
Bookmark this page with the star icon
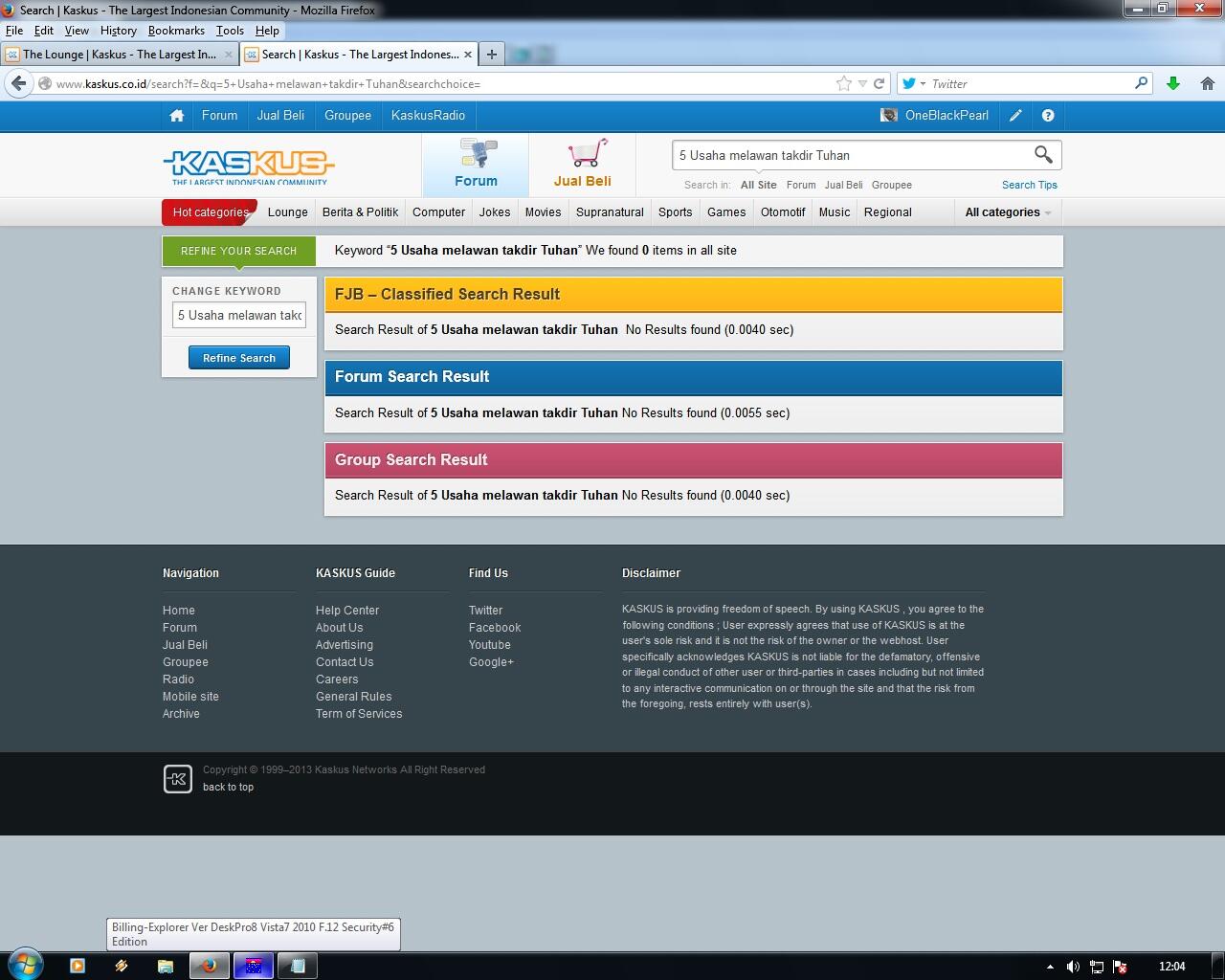(x=844, y=83)
